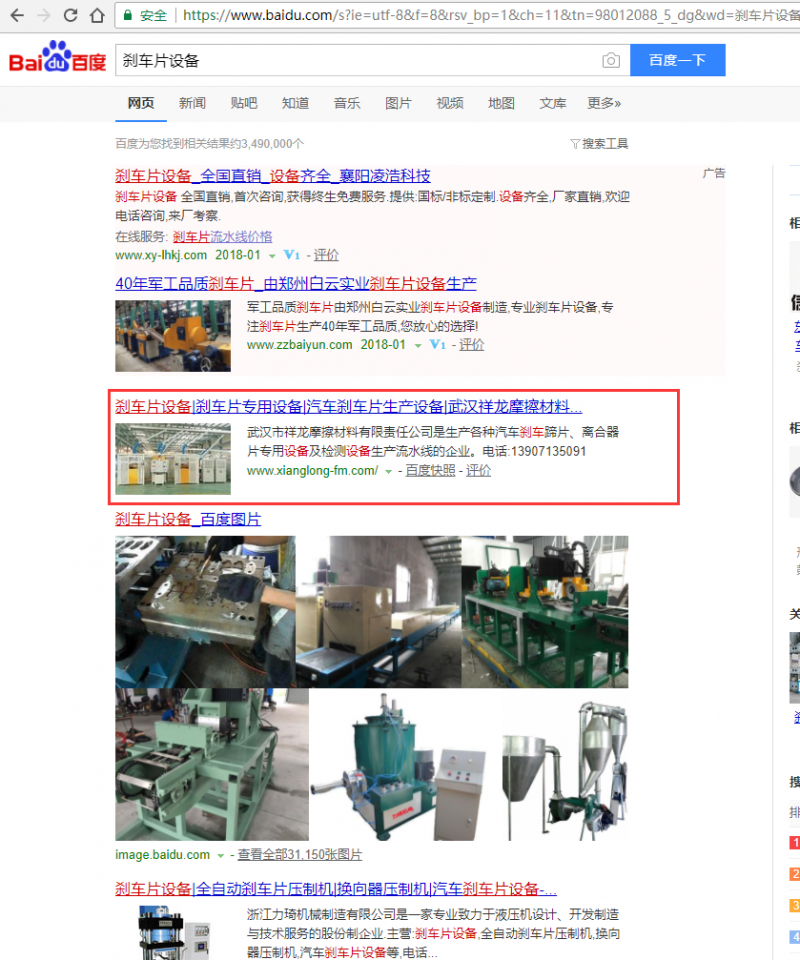
Task: Click the V1 badge on xy-lhkj.com result
Action: click(x=292, y=255)
